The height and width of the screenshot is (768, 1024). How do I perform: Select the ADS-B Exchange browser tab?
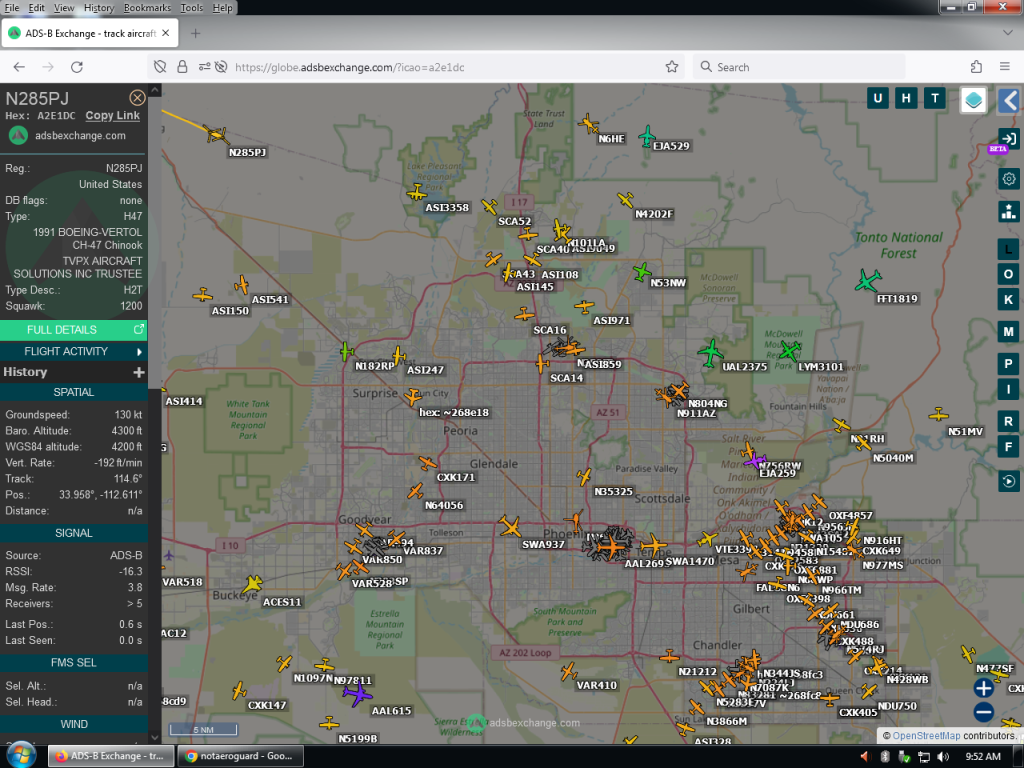point(89,33)
